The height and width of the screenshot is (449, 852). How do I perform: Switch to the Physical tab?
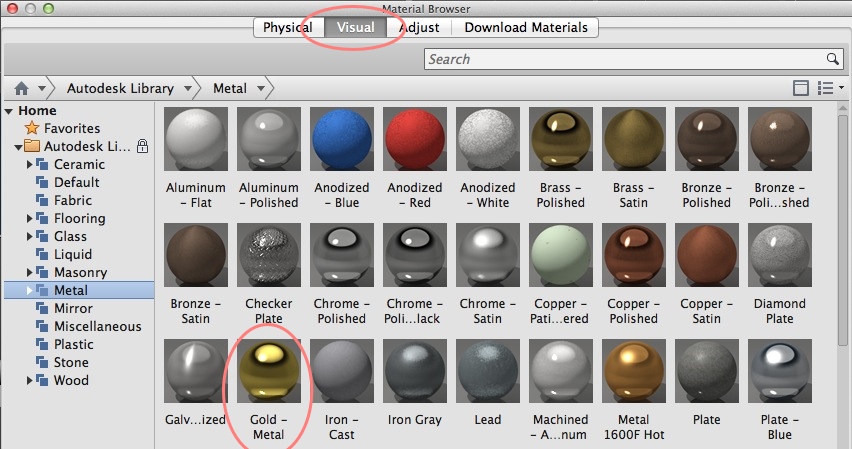289,27
